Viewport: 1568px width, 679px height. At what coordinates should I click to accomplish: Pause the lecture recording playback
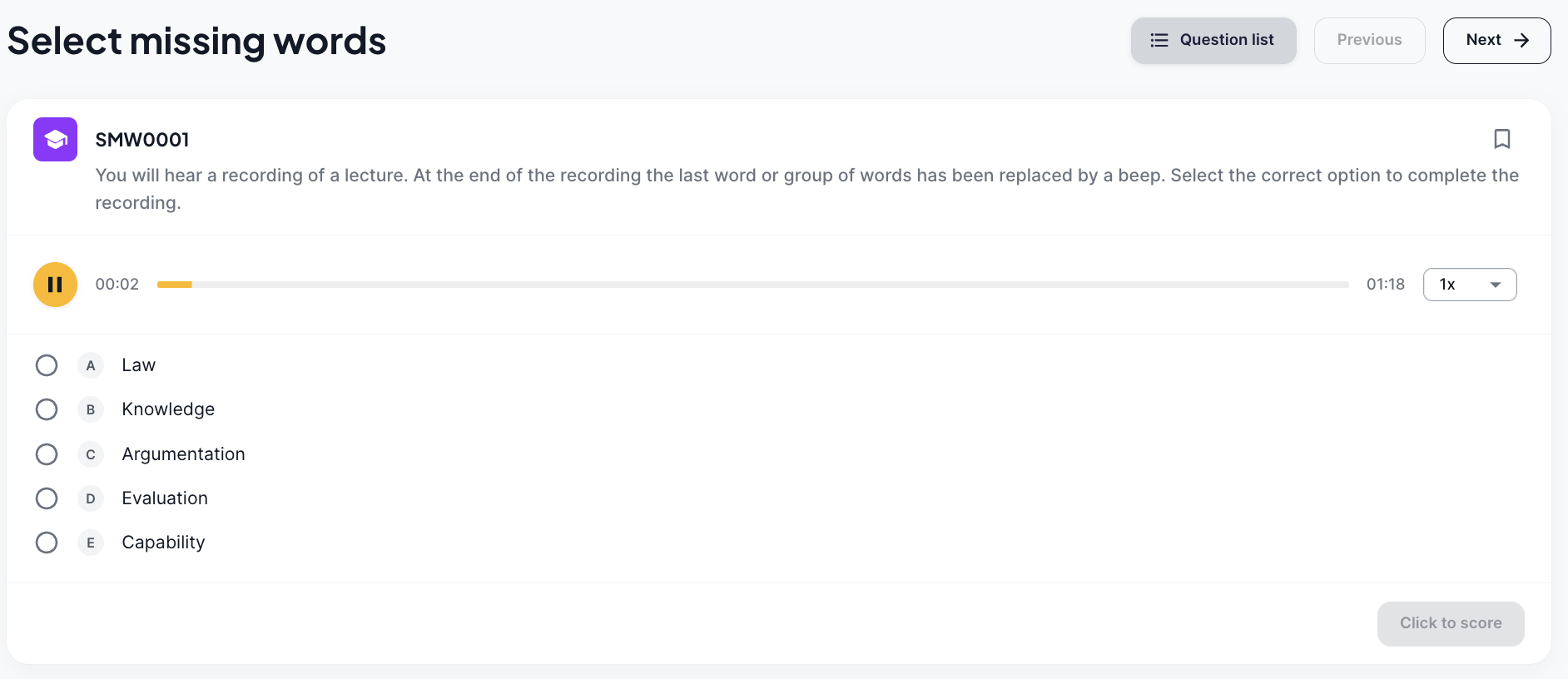click(x=55, y=285)
